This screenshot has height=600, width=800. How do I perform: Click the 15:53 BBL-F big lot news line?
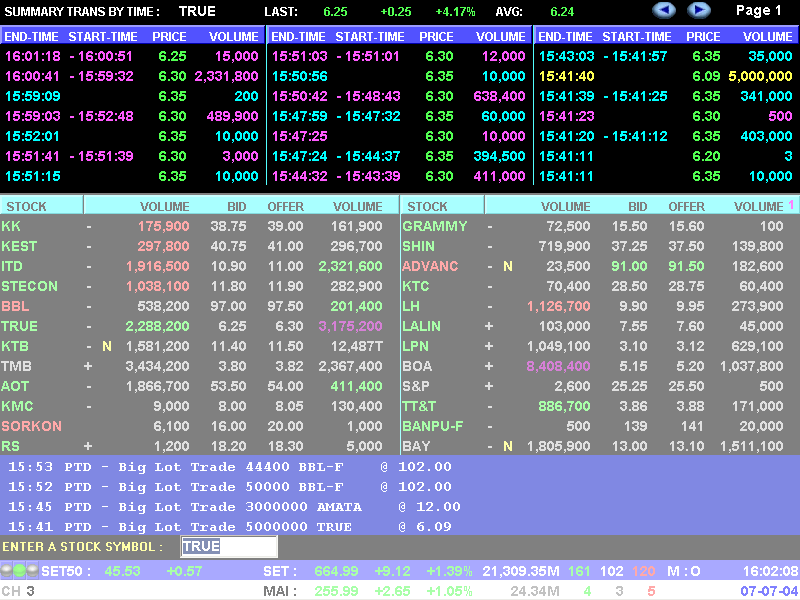(x=230, y=467)
